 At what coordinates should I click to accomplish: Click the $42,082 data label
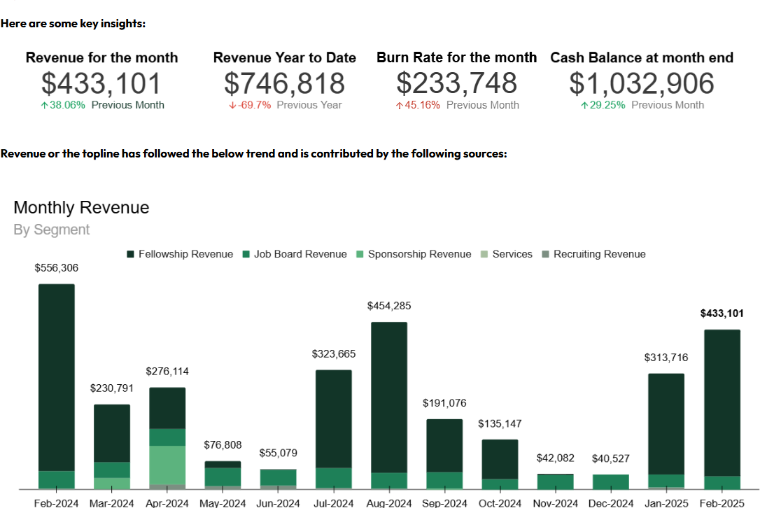click(555, 458)
